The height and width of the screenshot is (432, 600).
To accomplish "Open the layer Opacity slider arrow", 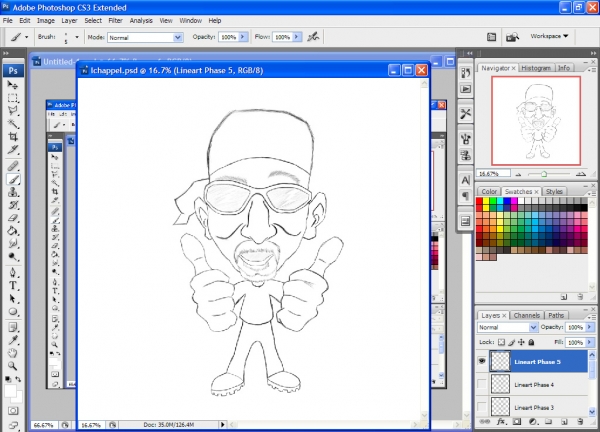I will click(x=590, y=327).
